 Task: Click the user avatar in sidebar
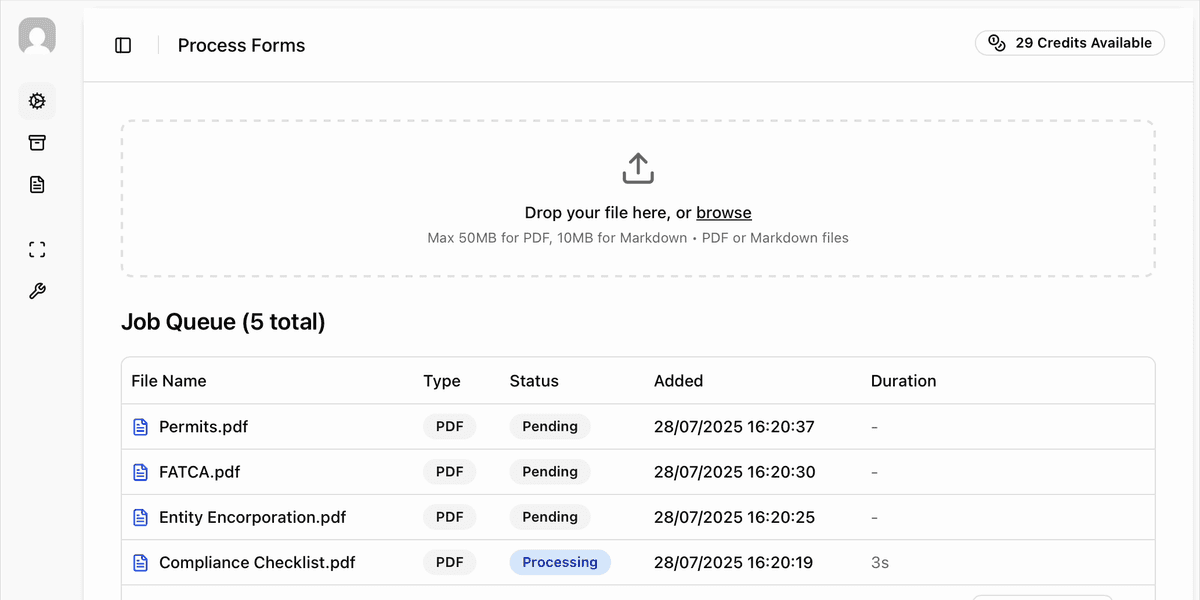point(37,37)
